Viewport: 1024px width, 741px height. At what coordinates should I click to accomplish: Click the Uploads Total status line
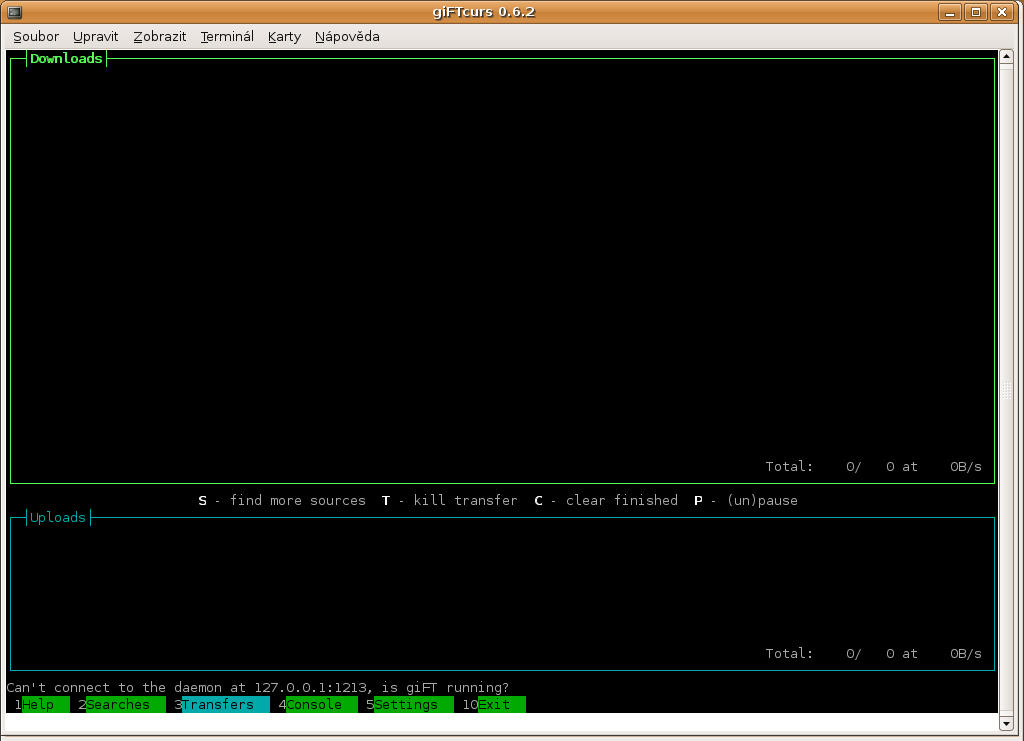[x=873, y=654]
